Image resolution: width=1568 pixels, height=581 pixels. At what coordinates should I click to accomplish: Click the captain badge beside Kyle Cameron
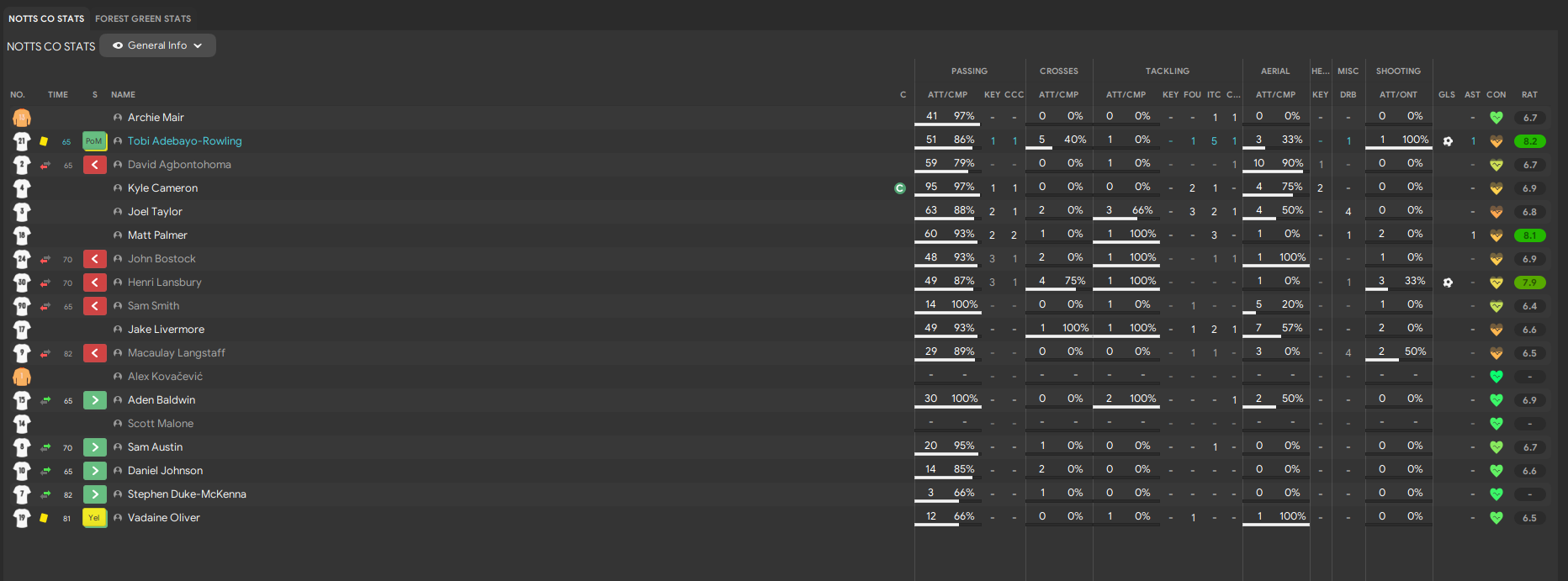(900, 188)
